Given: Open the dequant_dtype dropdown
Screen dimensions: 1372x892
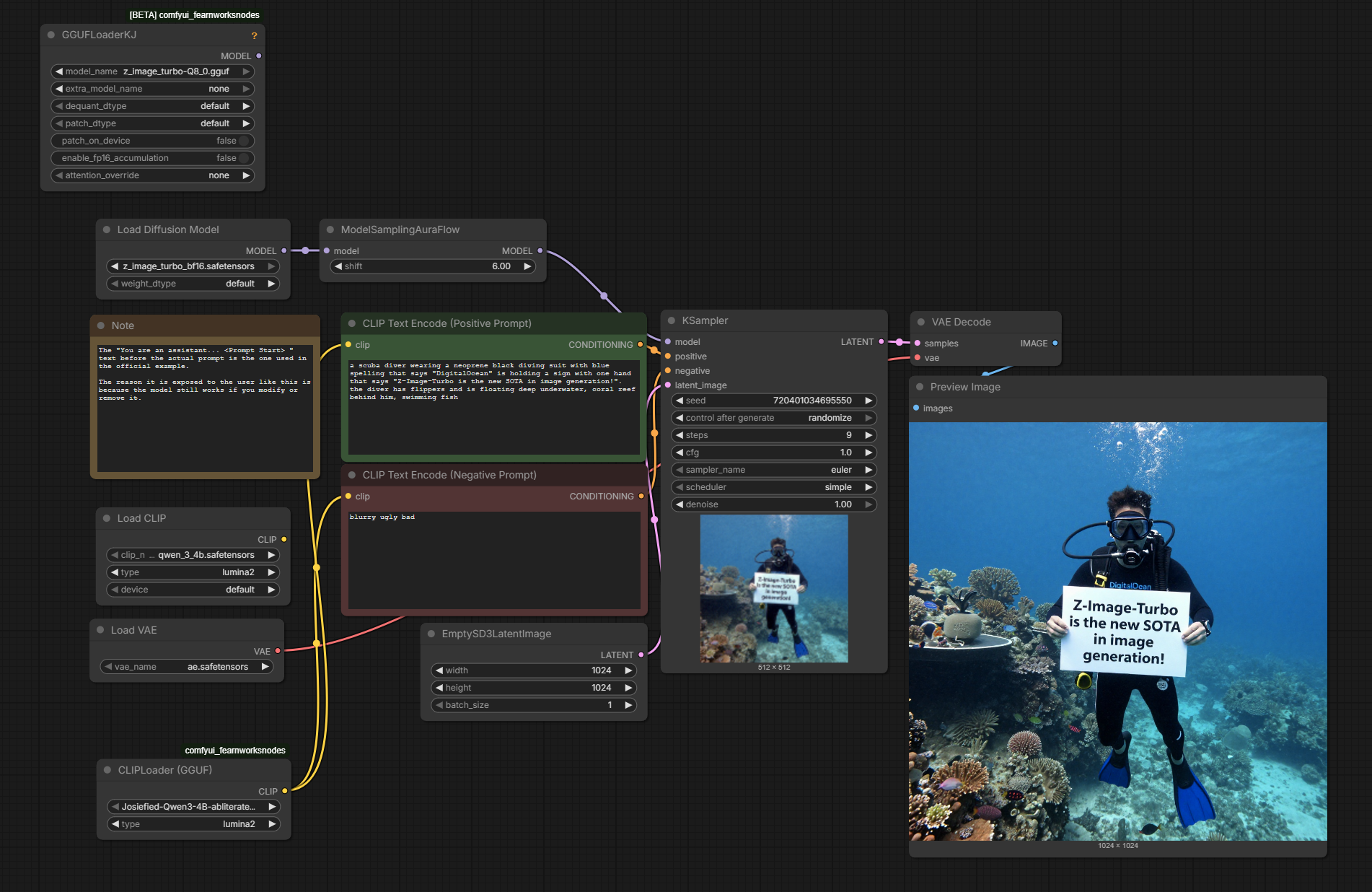Looking at the screenshot, I should 153,106.
